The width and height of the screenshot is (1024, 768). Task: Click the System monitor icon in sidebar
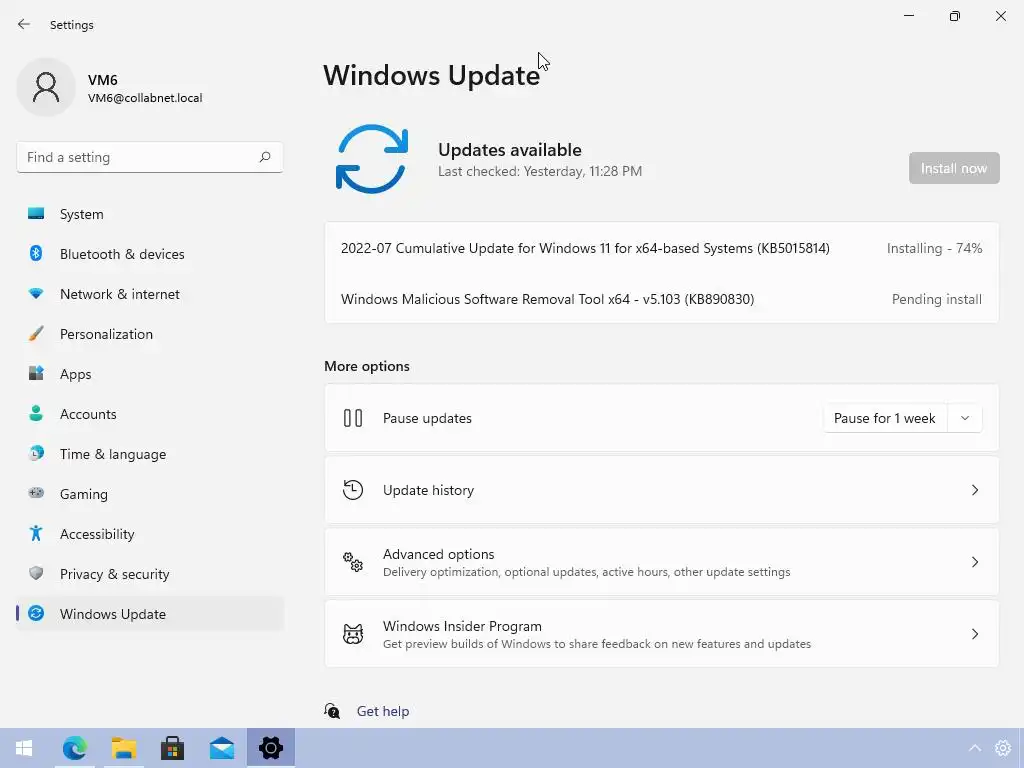[36, 214]
